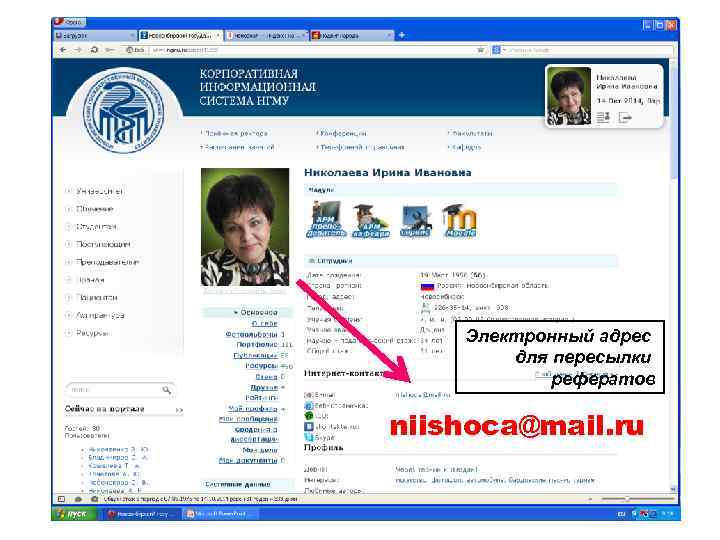Open the Публикации profile link
The height and width of the screenshot is (540, 720).
coord(255,355)
